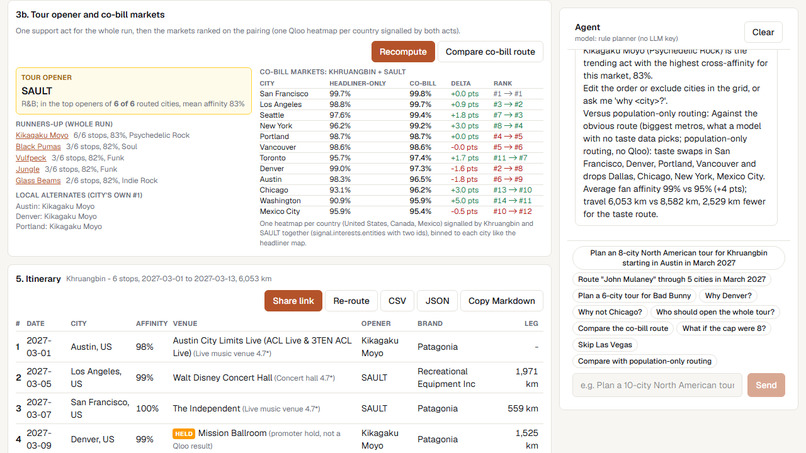Image resolution: width=806 pixels, height=453 pixels.
Task: Open the Jungle runner-up link
Action: tap(27, 169)
